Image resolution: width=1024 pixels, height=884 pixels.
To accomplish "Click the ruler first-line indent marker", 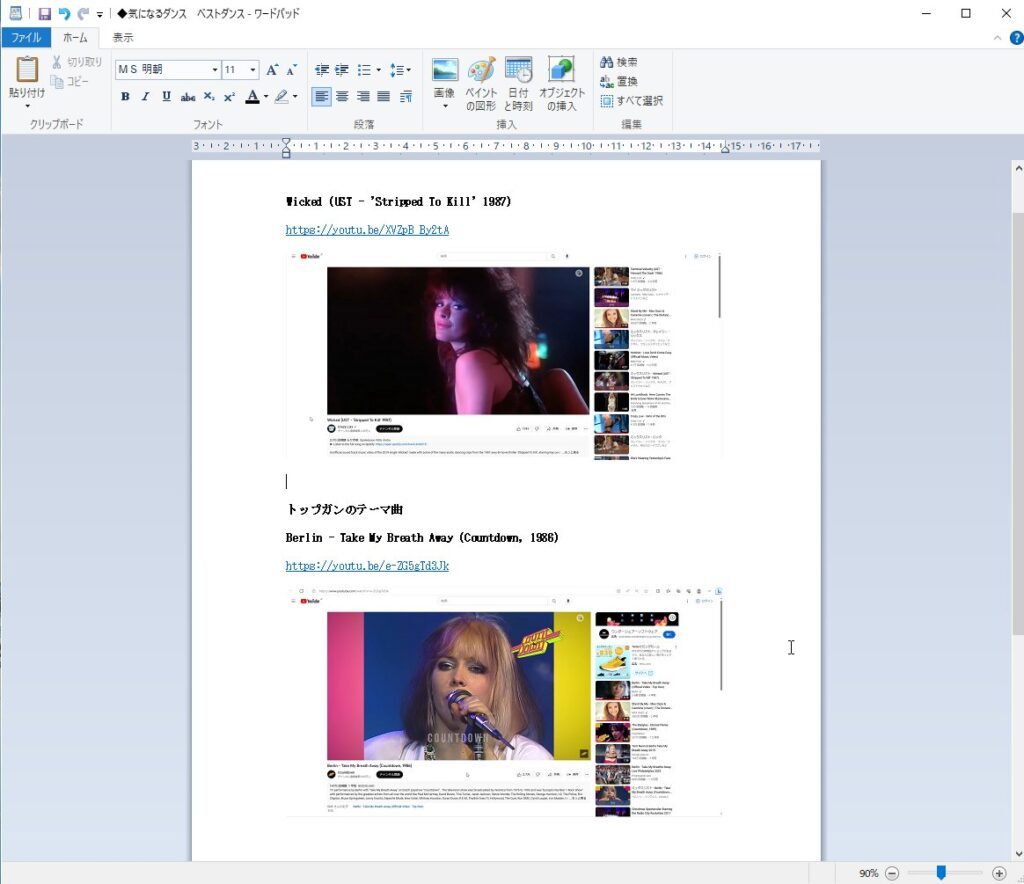I will 285,142.
